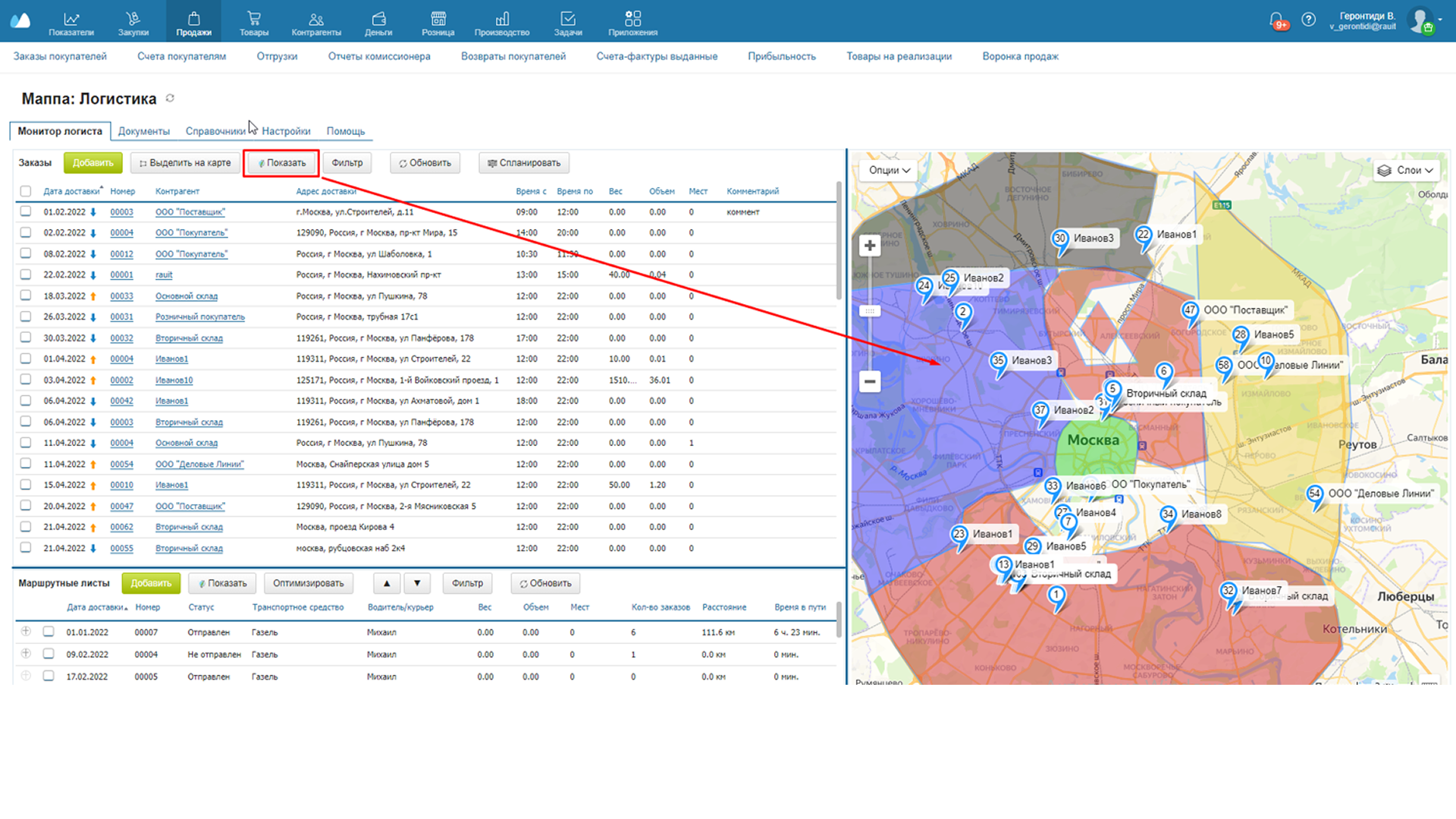
Task: Open the Опции dropdown on the map
Action: pos(889,170)
